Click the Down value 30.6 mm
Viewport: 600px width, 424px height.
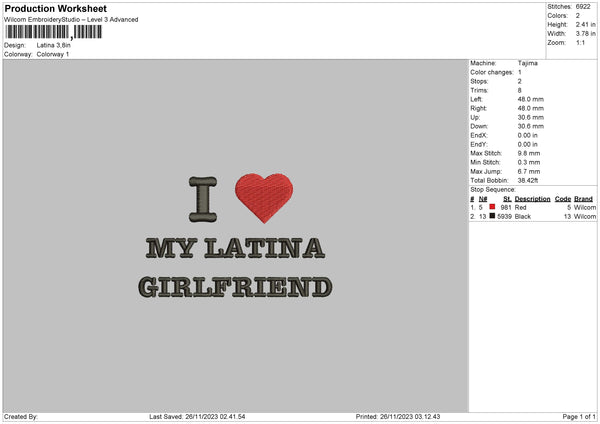click(x=531, y=126)
